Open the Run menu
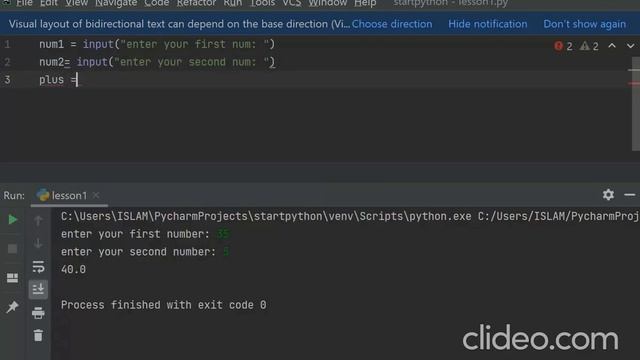The image size is (640, 360). tap(233, 3)
